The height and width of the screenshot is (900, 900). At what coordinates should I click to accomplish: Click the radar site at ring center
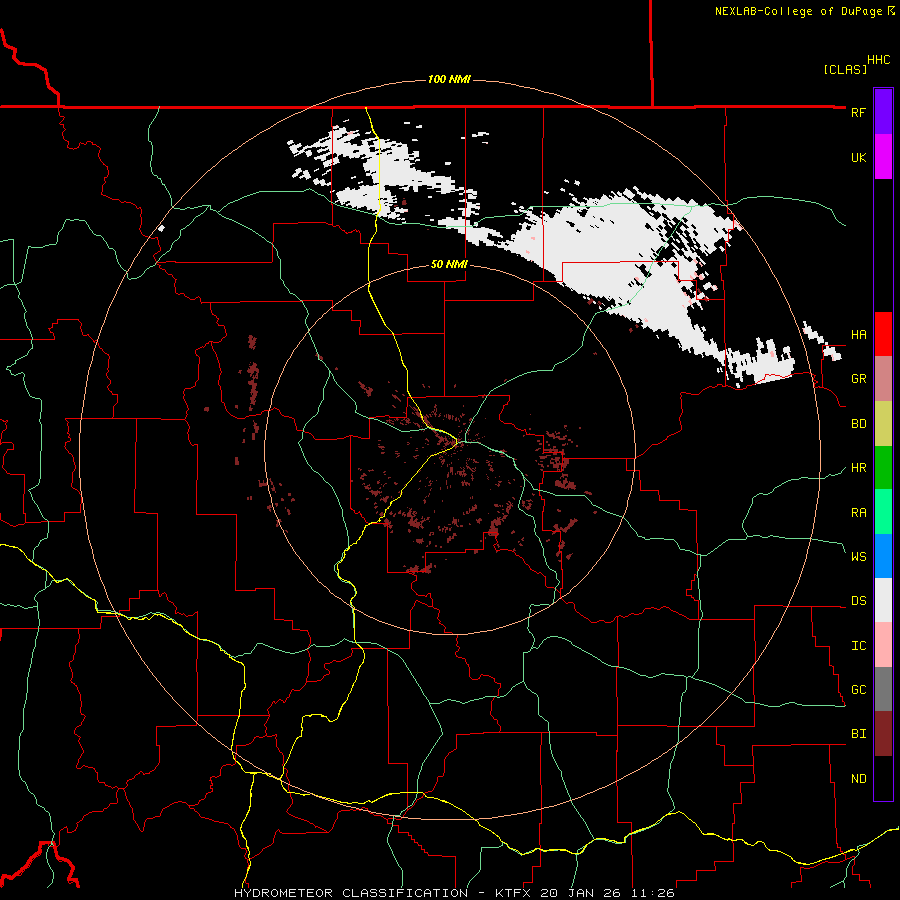[x=457, y=442]
